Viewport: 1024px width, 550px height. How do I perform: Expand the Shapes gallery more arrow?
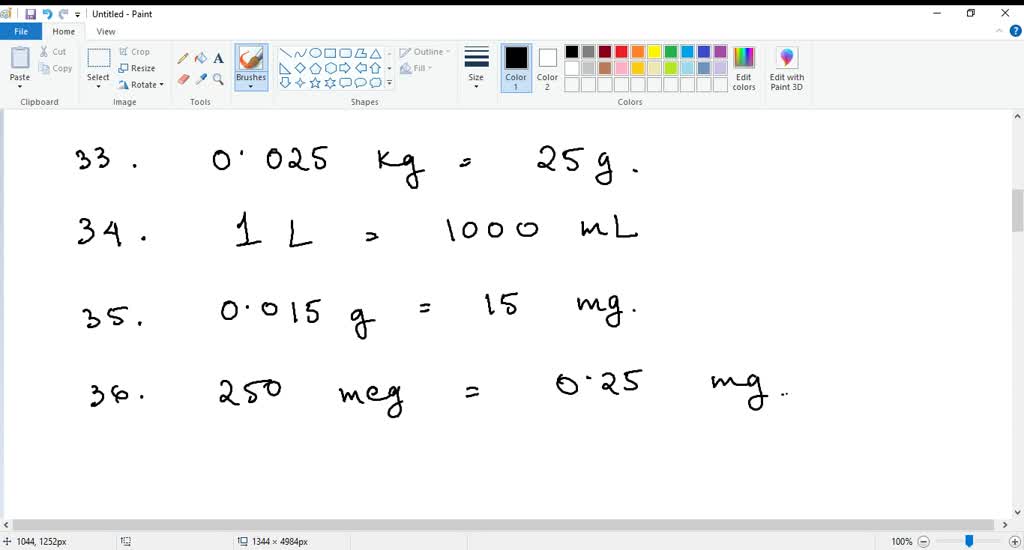(x=389, y=83)
